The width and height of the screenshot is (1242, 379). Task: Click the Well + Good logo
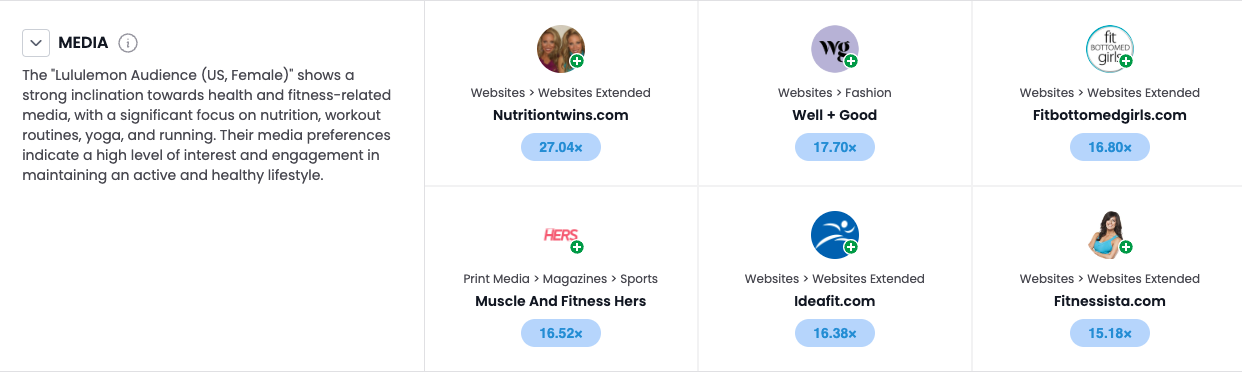835,49
